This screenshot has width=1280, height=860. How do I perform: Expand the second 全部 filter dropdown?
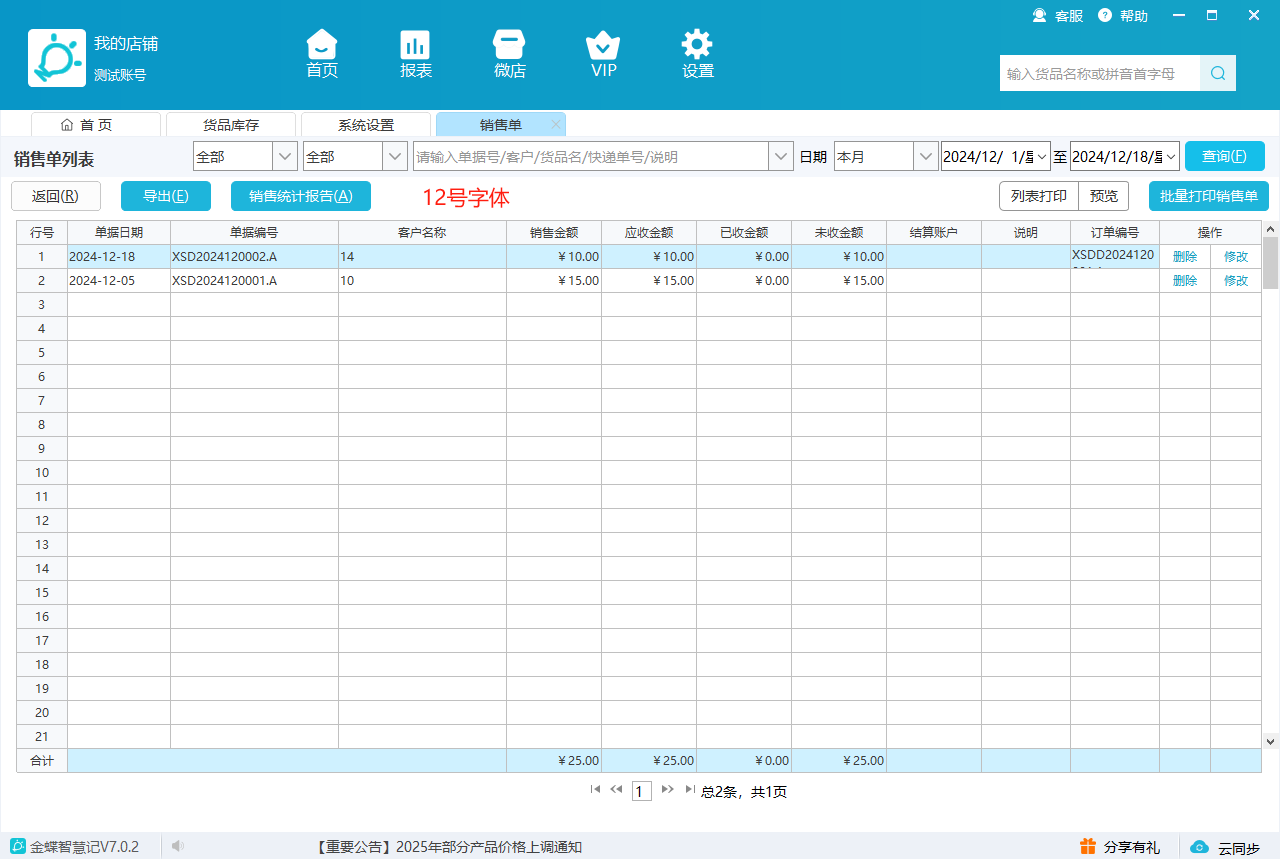click(x=395, y=156)
